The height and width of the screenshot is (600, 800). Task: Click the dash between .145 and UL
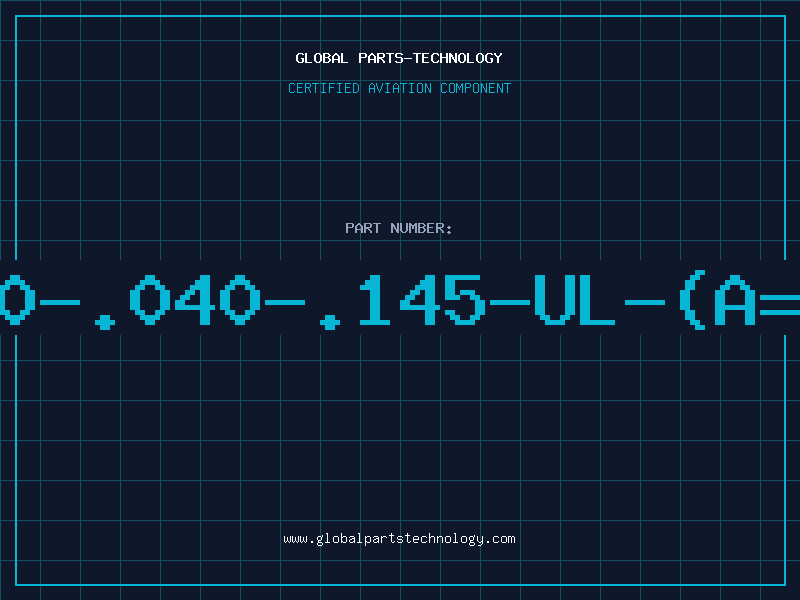coord(510,303)
